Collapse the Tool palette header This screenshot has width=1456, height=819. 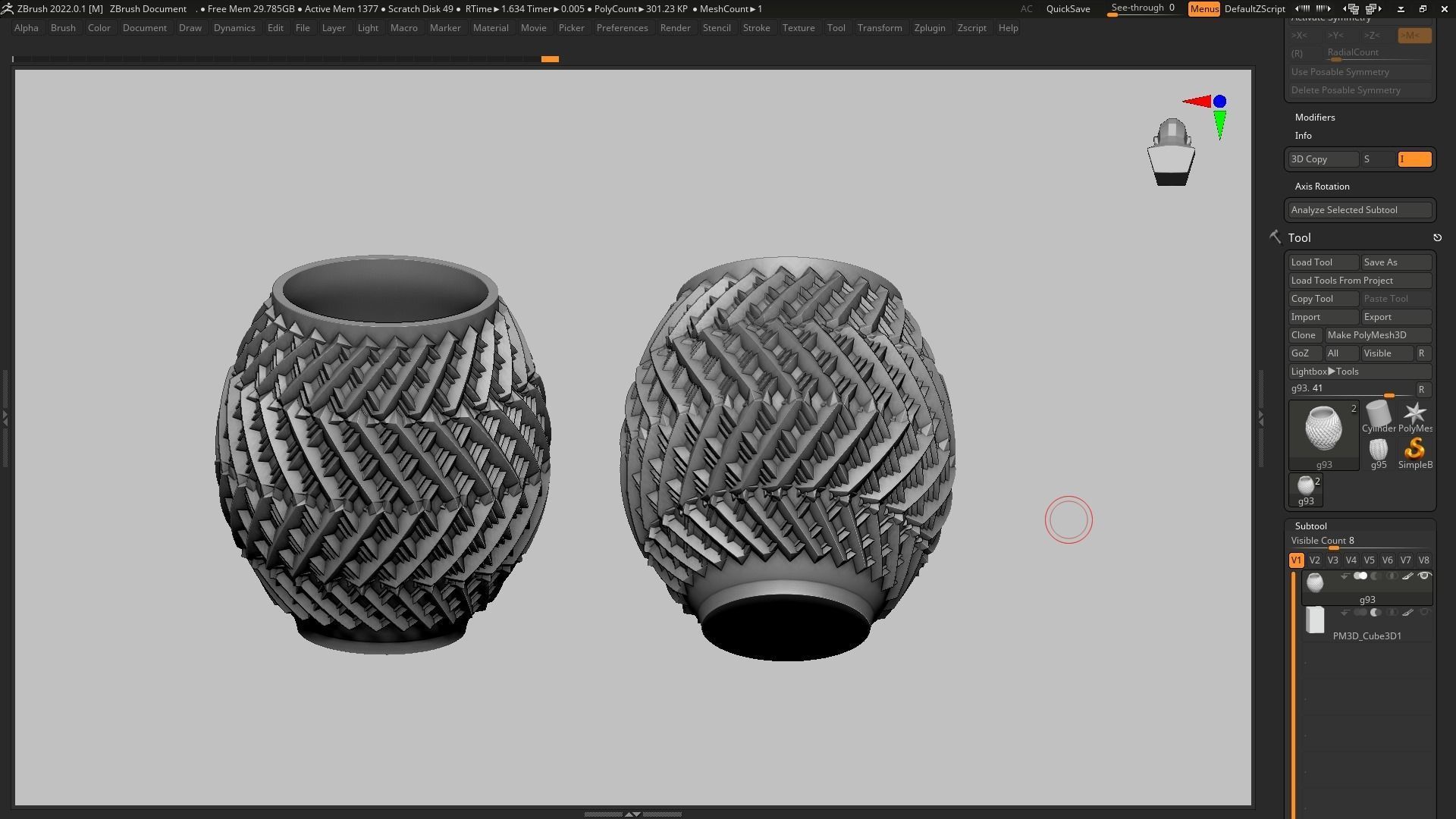(x=1299, y=238)
